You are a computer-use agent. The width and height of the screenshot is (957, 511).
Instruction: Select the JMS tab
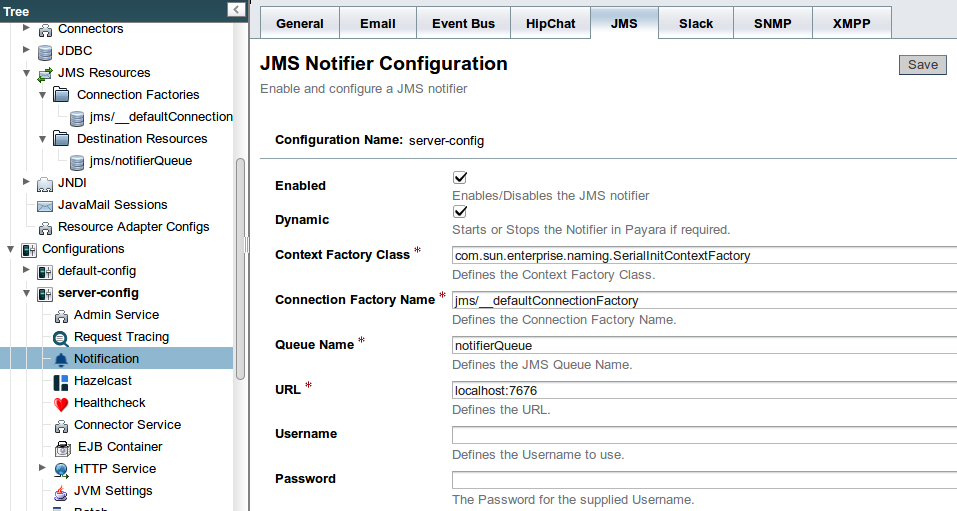[x=624, y=23]
